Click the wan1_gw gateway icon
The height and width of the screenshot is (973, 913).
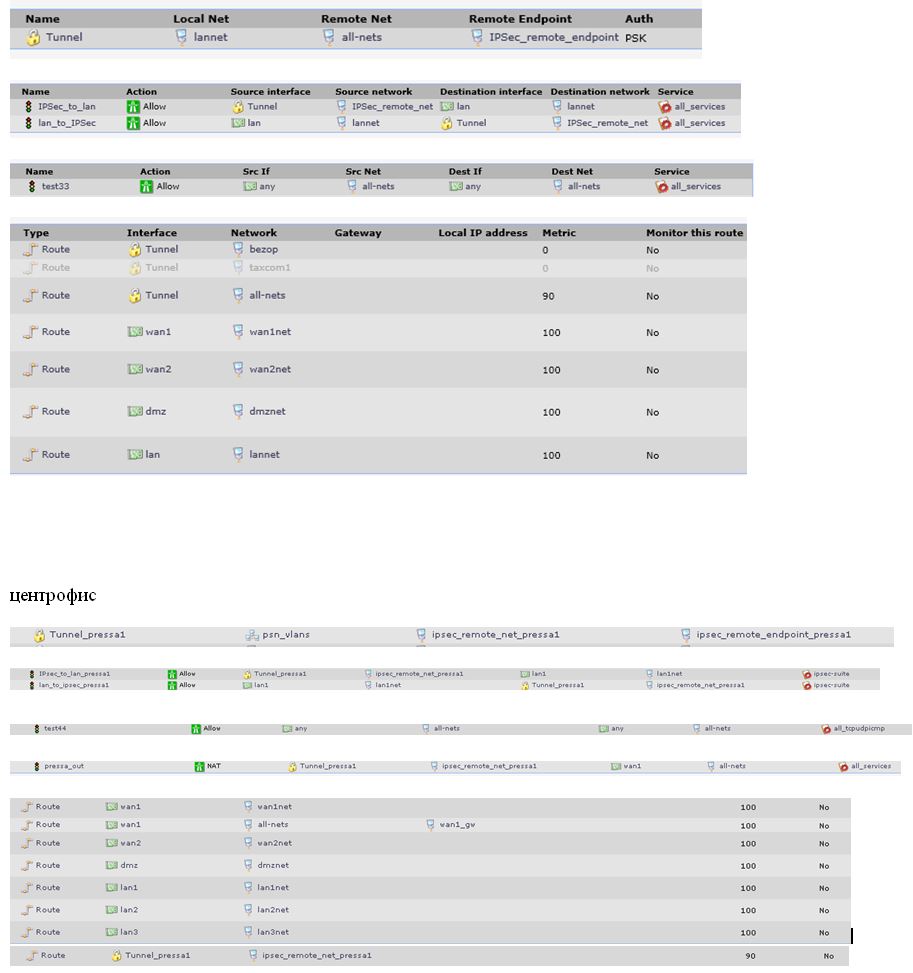pos(430,825)
